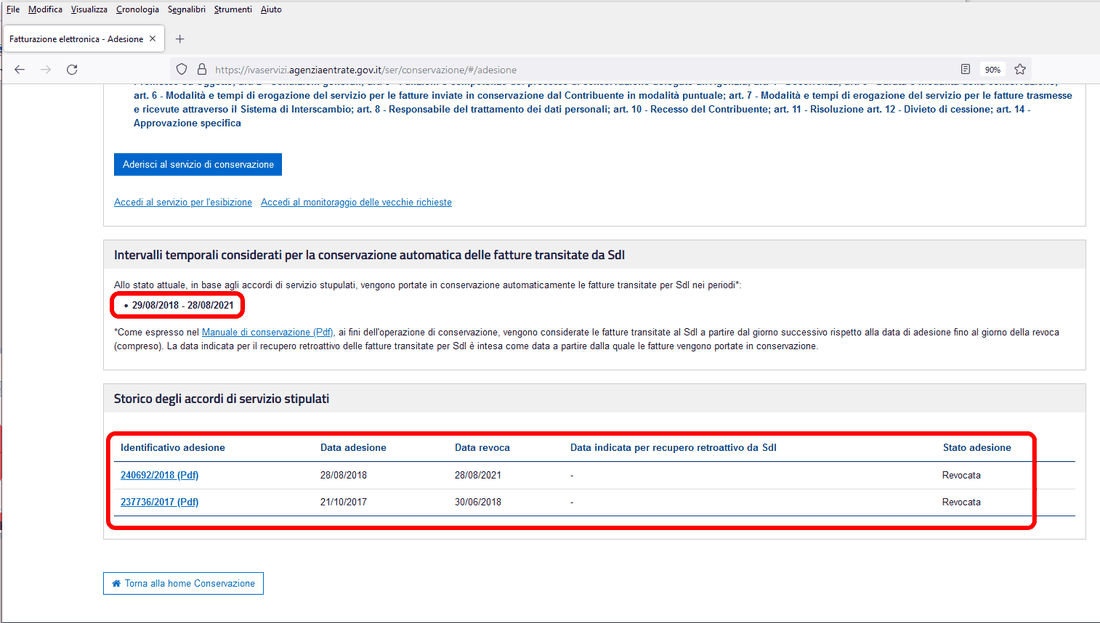
Task: Close the Fatturazione elettronica tab
Action: pos(152,39)
